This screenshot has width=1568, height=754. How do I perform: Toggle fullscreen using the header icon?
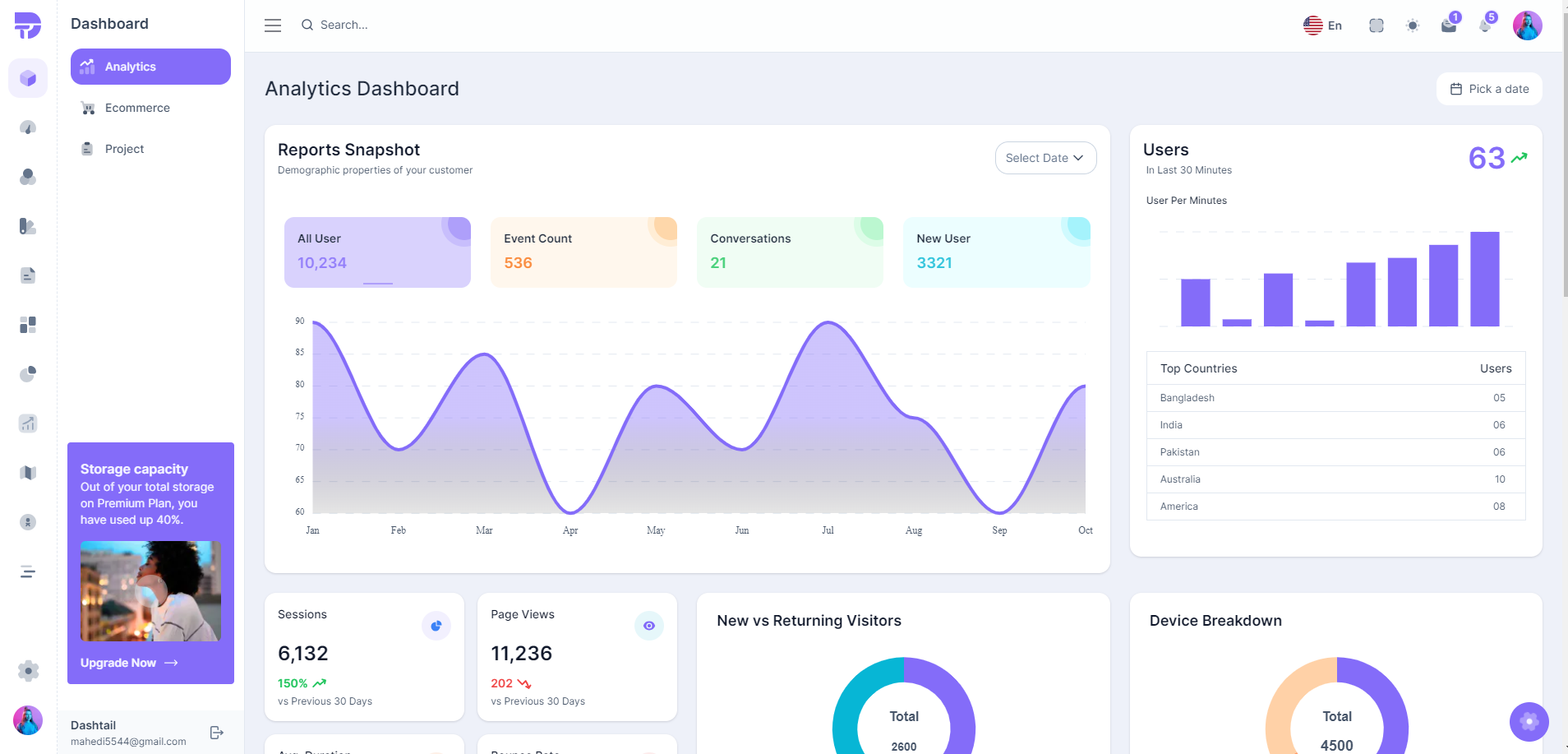[1377, 25]
